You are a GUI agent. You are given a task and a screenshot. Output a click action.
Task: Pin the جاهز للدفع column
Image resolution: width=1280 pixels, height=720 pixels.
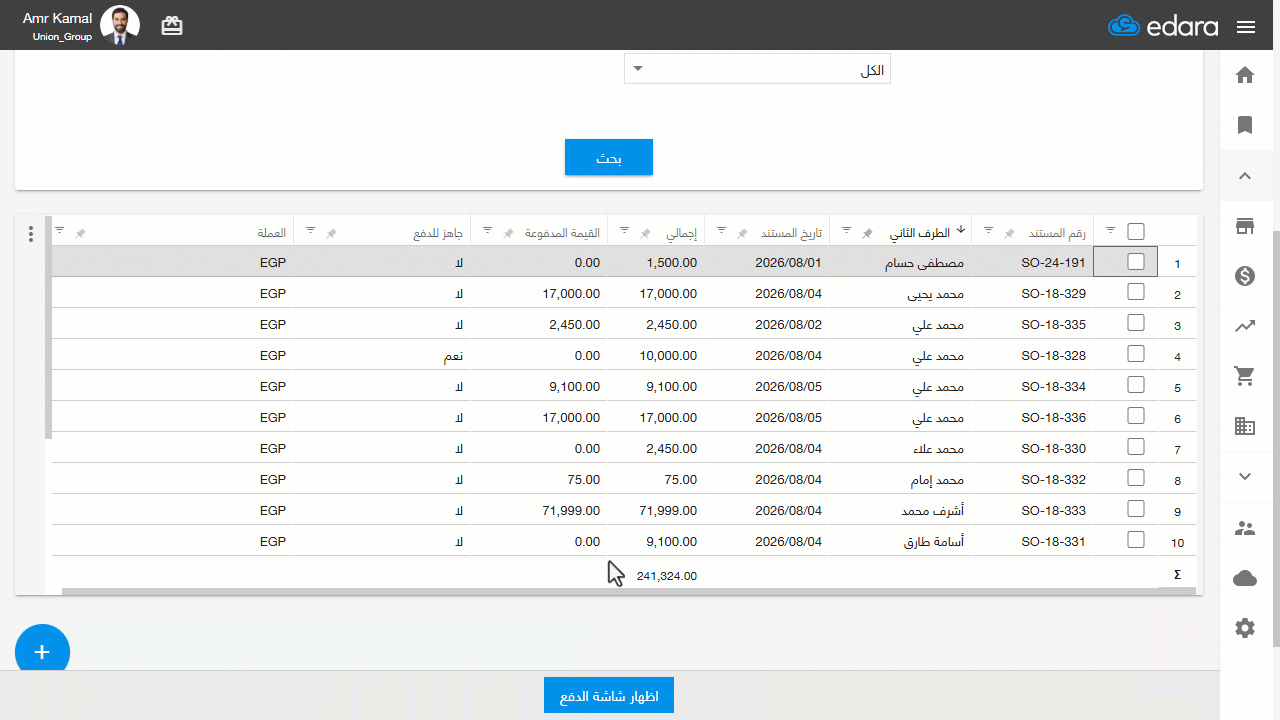(x=331, y=233)
